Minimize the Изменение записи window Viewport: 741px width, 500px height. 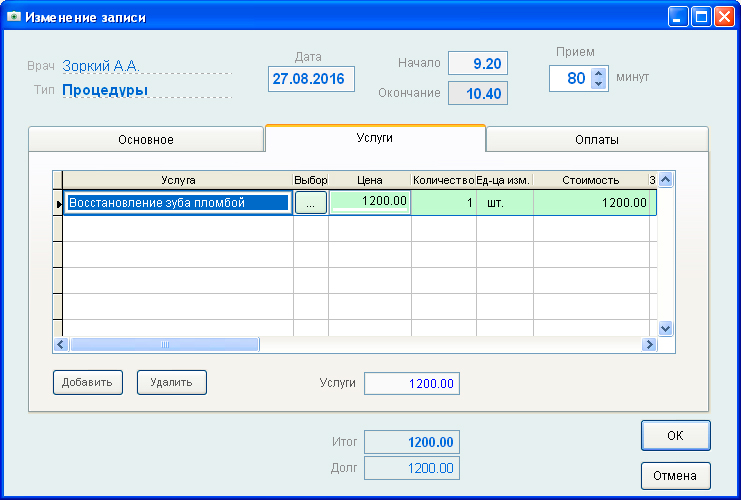click(678, 17)
